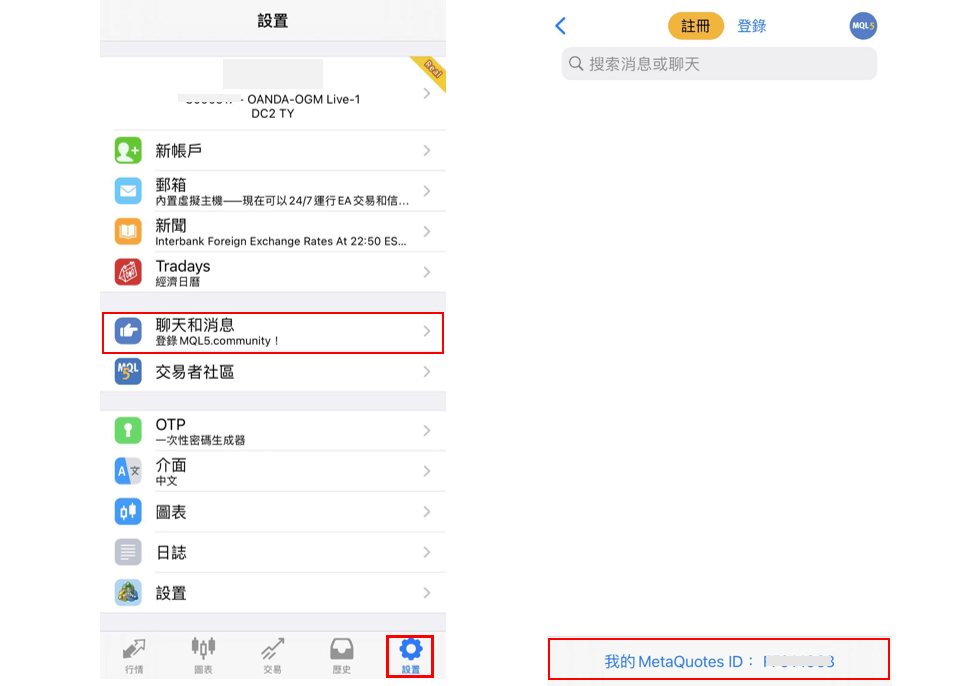
Task: Open the 新帳戶 account icon
Action: (x=127, y=150)
